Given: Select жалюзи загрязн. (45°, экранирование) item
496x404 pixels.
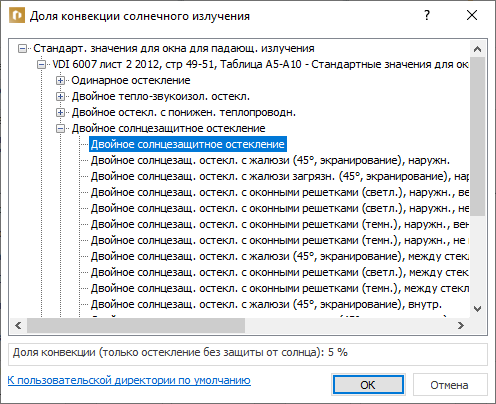Looking at the screenshot, I should coord(280,176).
